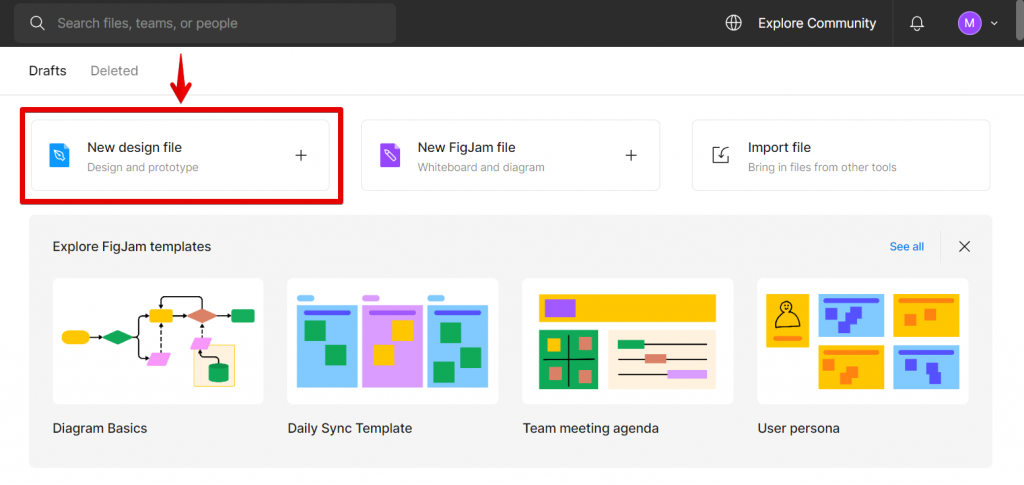
Task: Open Diagram Basics template thumbnail
Action: 158,341
